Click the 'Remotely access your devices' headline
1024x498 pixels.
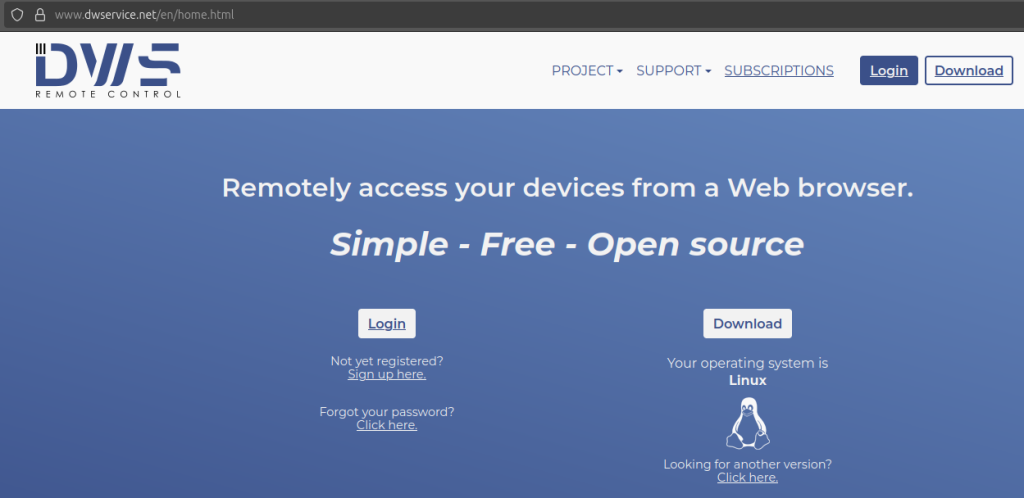[568, 188]
